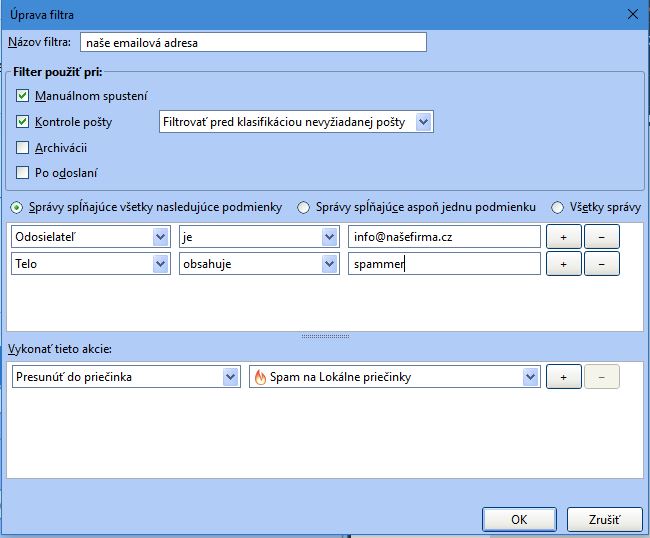Click the Spam folder flame icon

(x=260, y=377)
